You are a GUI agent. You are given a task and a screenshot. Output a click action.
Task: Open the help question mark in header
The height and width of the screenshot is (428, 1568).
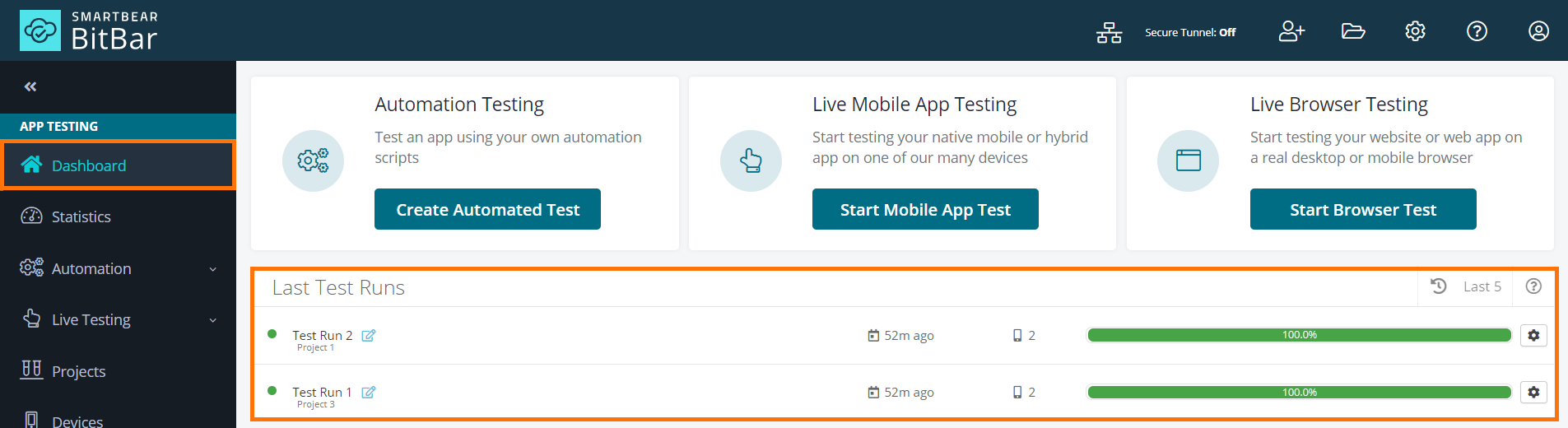[x=1477, y=31]
